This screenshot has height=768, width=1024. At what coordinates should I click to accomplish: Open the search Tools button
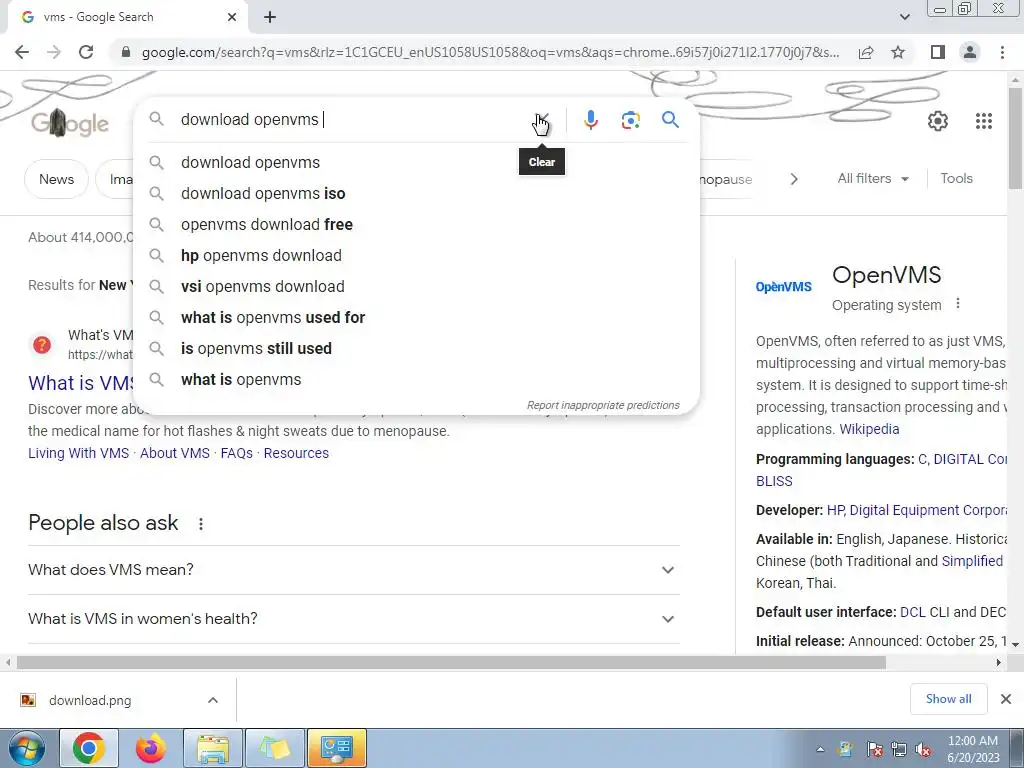(956, 178)
